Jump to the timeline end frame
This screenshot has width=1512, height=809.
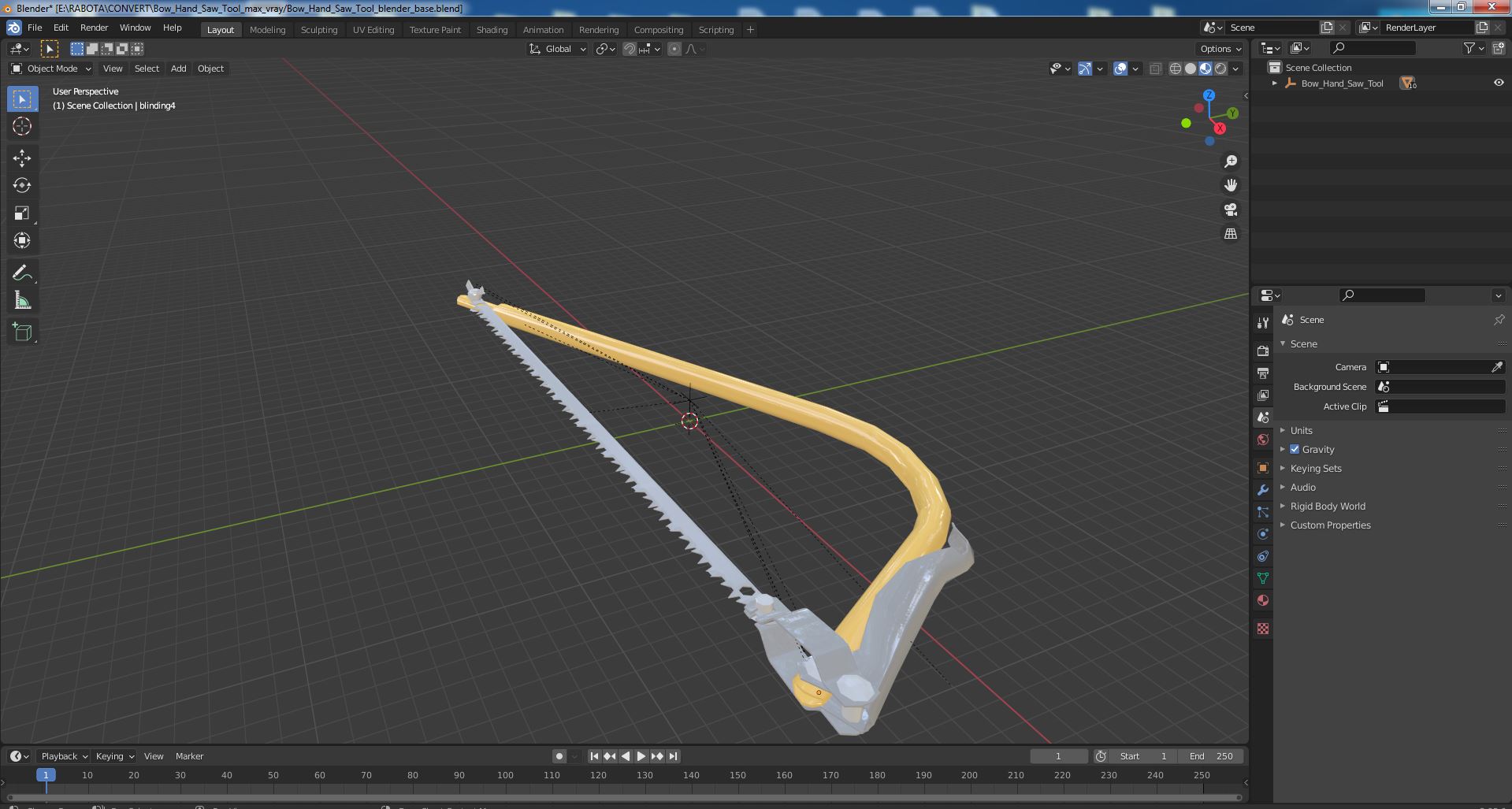[x=673, y=756]
